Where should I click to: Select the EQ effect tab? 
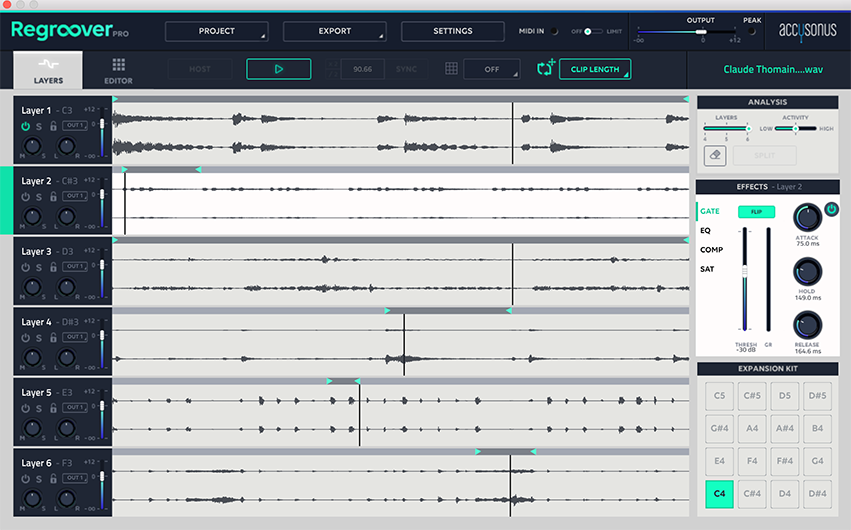(705, 231)
